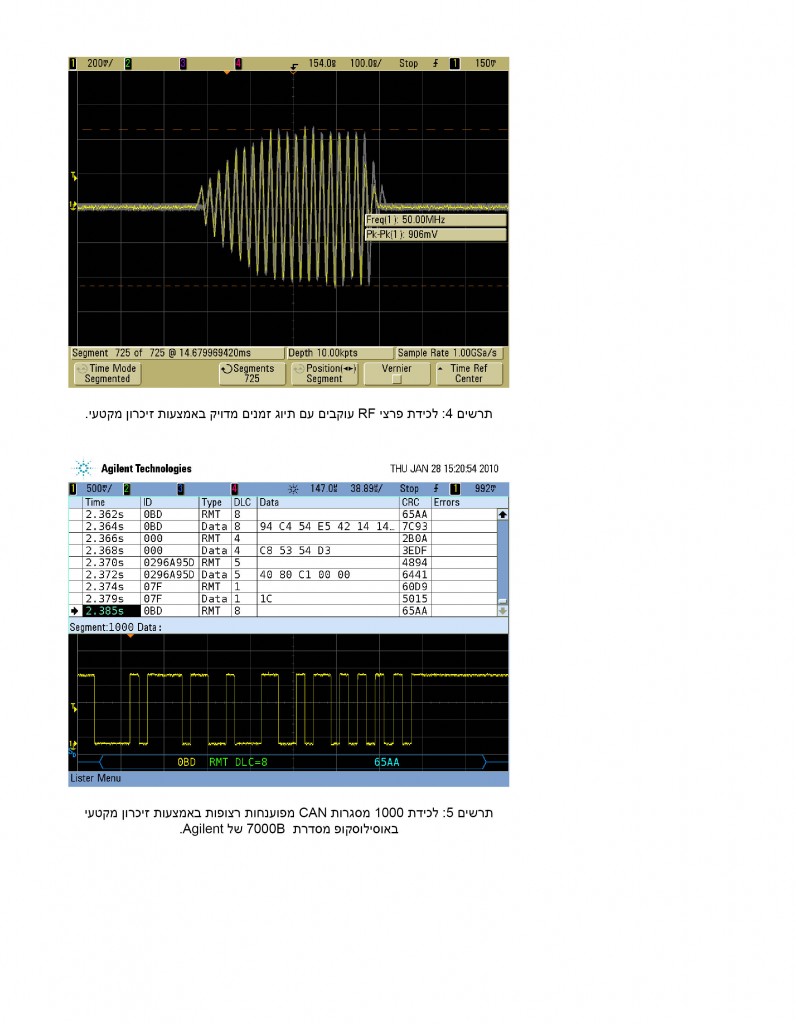Click channel 1 indicator beside 200mV/ scale
Image resolution: width=796 pixels, height=1024 pixels.
(x=73, y=63)
